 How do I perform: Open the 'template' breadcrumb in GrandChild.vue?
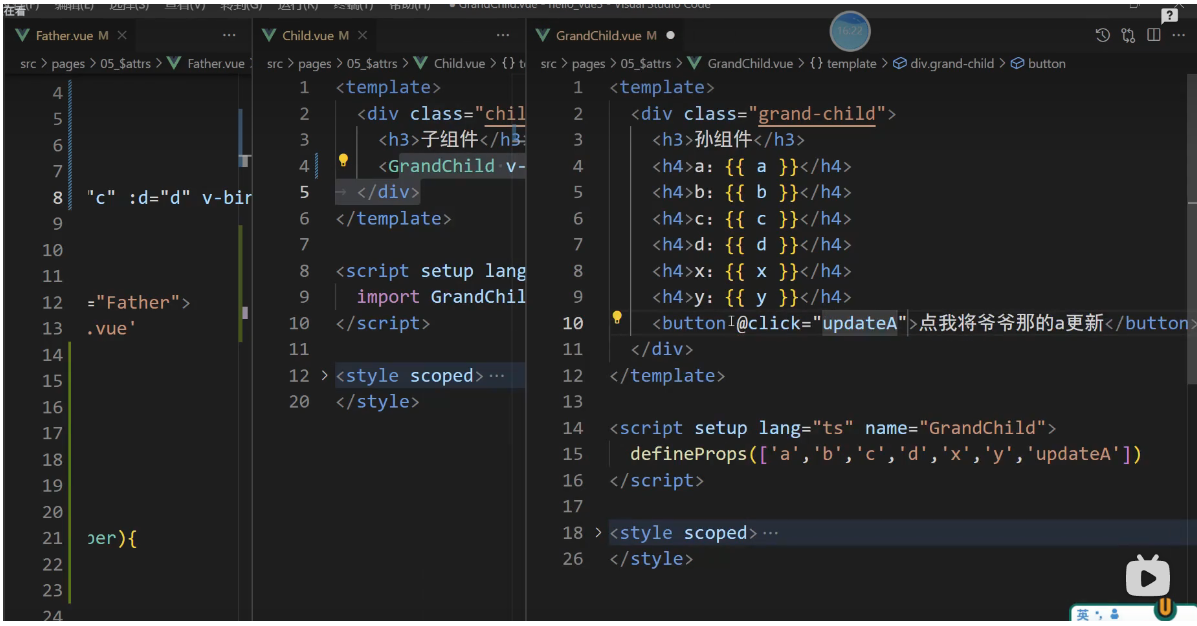[843, 64]
